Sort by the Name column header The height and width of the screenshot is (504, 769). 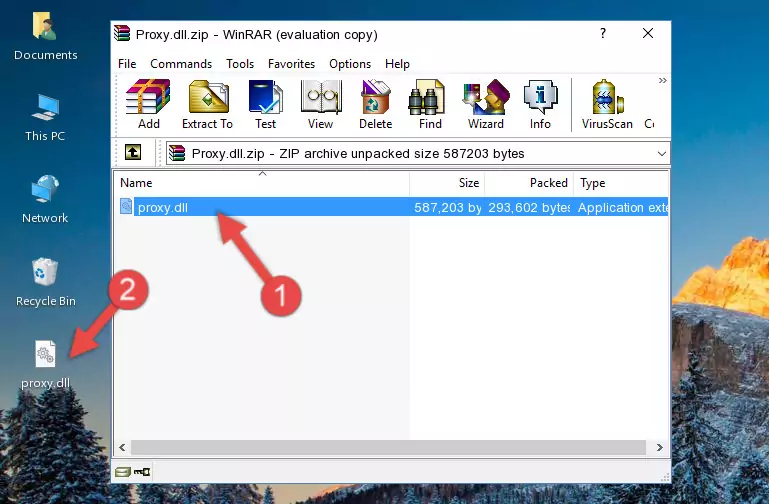click(262, 183)
